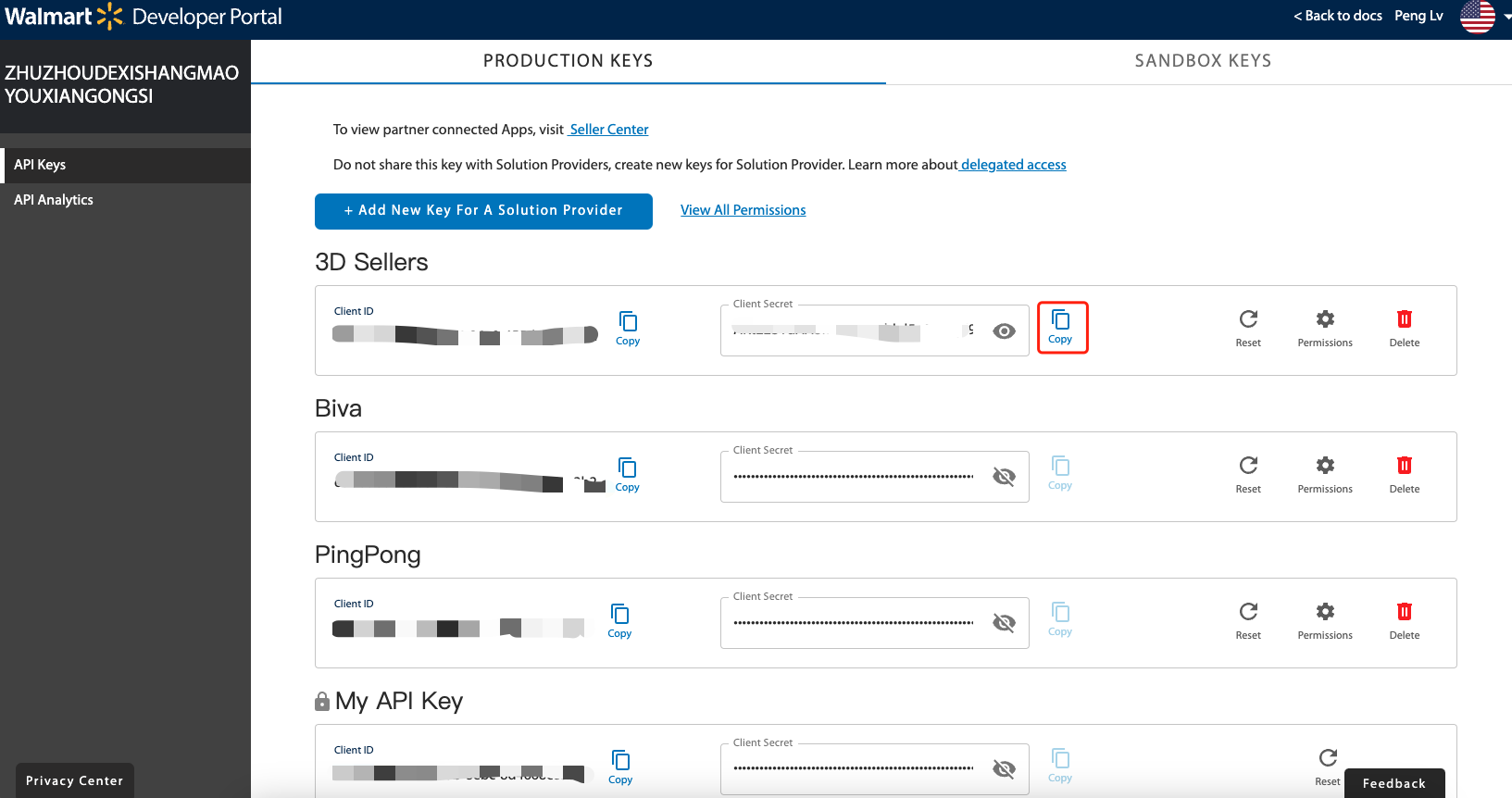This screenshot has height=798, width=1512.
Task: Select the 3D Sellers heading
Action: (371, 262)
